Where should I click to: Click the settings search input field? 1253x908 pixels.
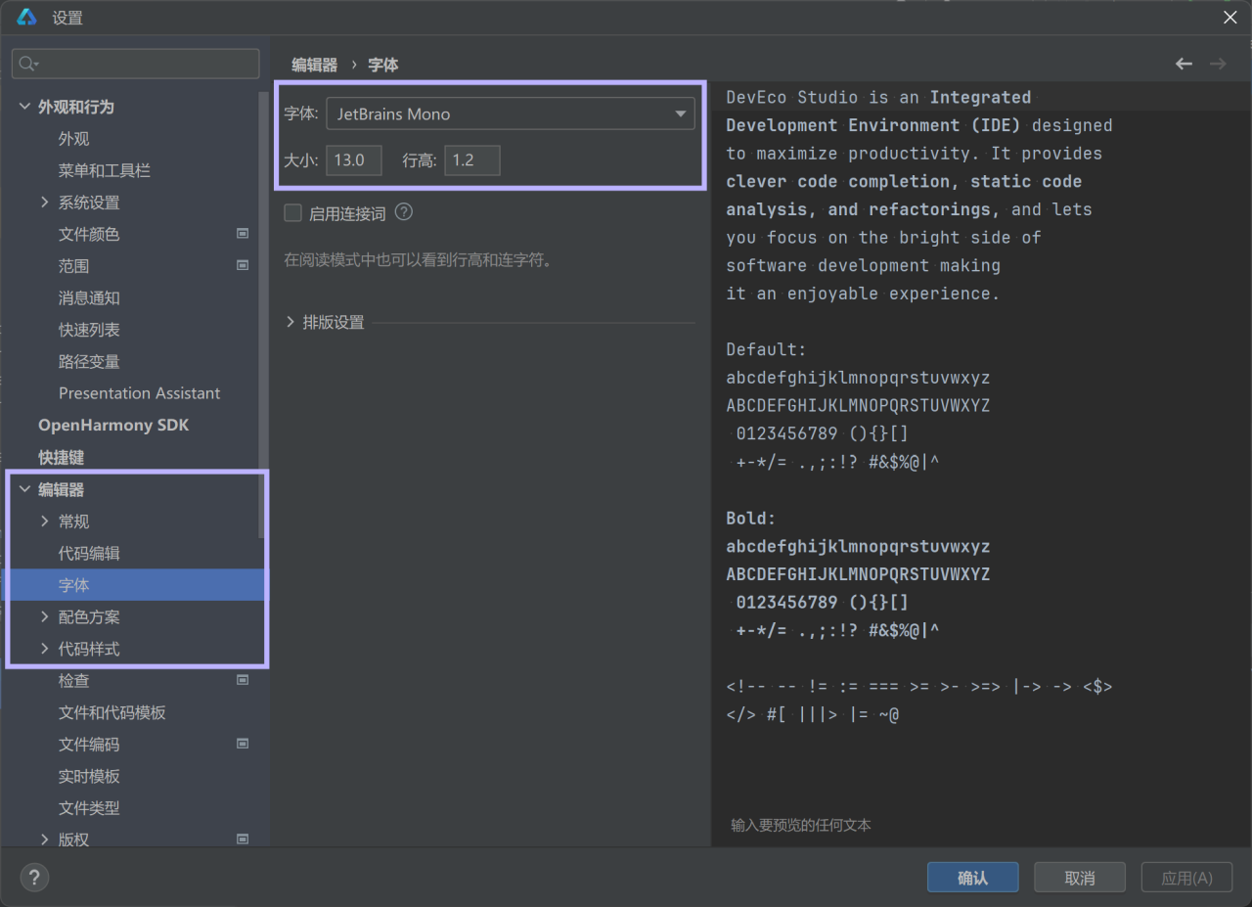point(135,64)
